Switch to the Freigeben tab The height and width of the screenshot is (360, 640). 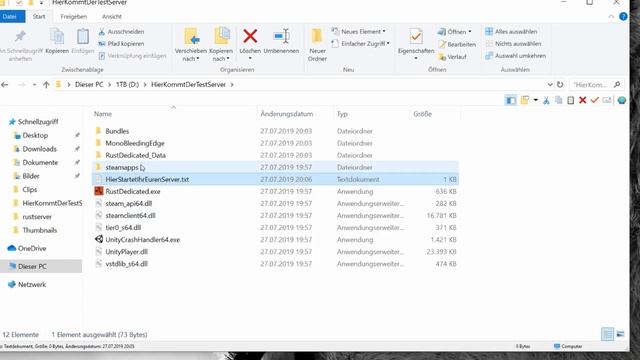(x=74, y=17)
